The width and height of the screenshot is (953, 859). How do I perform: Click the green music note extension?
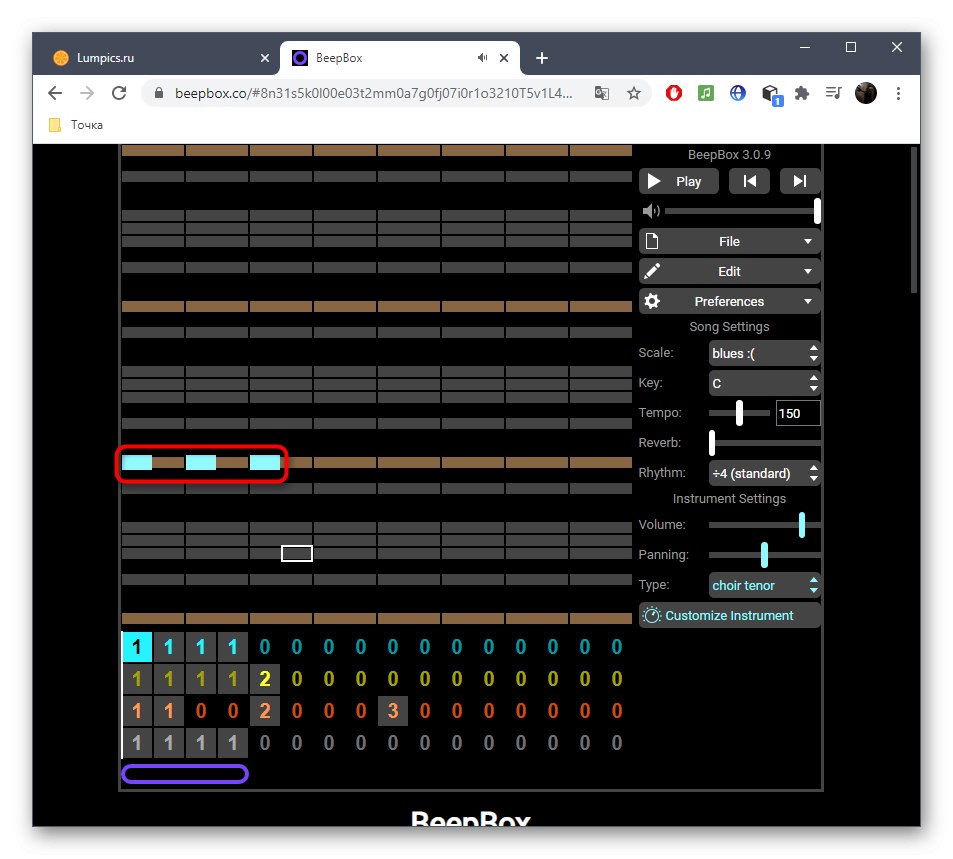coord(706,93)
